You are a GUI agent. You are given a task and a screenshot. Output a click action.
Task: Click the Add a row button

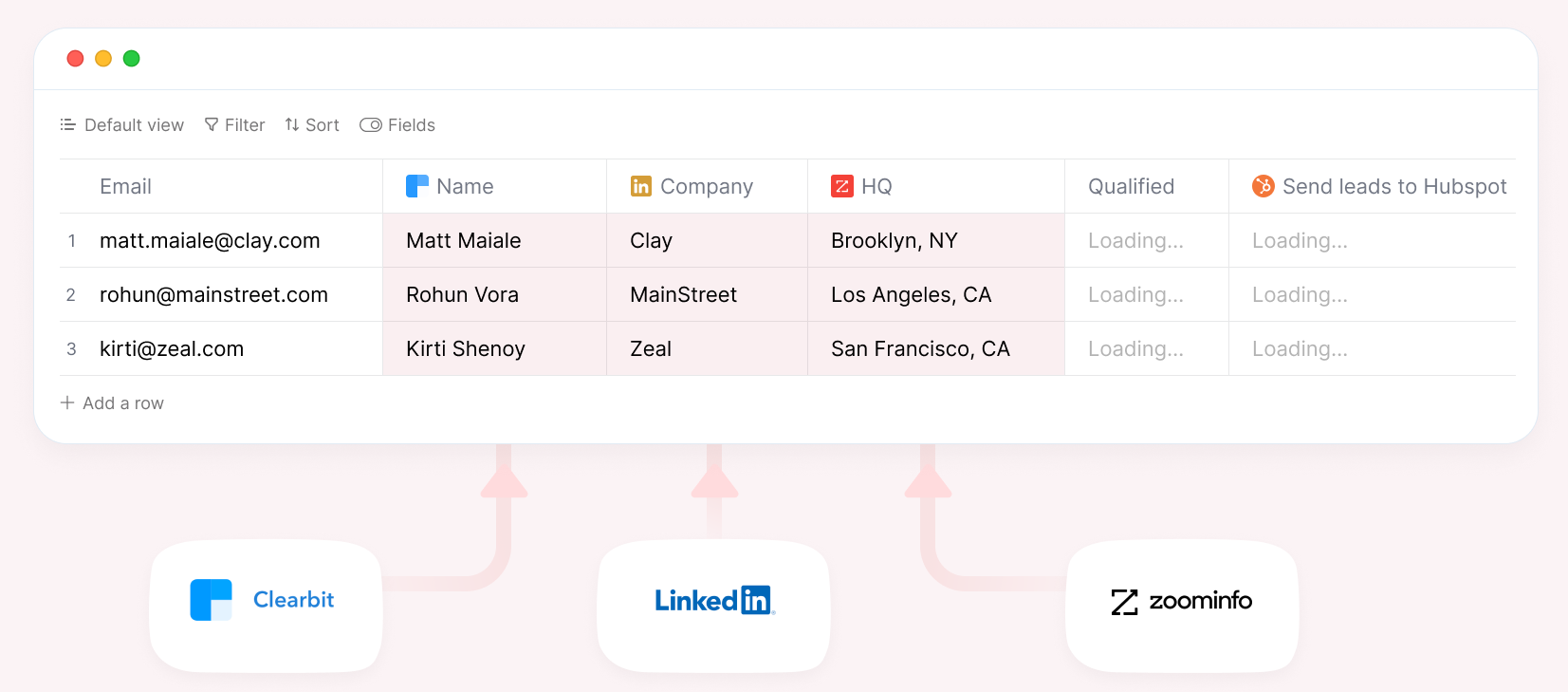coord(122,402)
